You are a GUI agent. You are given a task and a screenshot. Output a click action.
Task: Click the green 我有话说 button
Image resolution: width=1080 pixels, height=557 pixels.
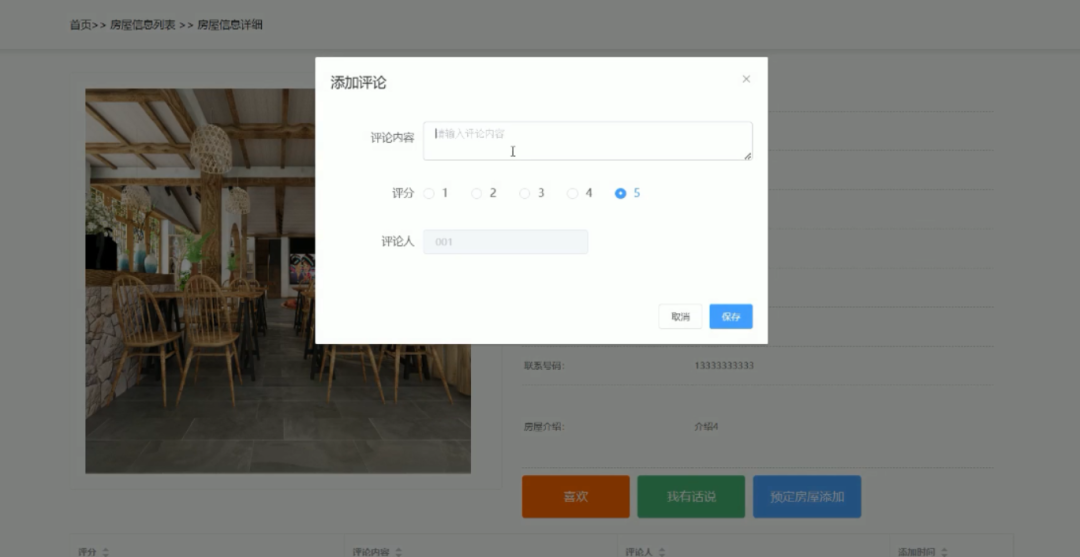[x=691, y=496]
